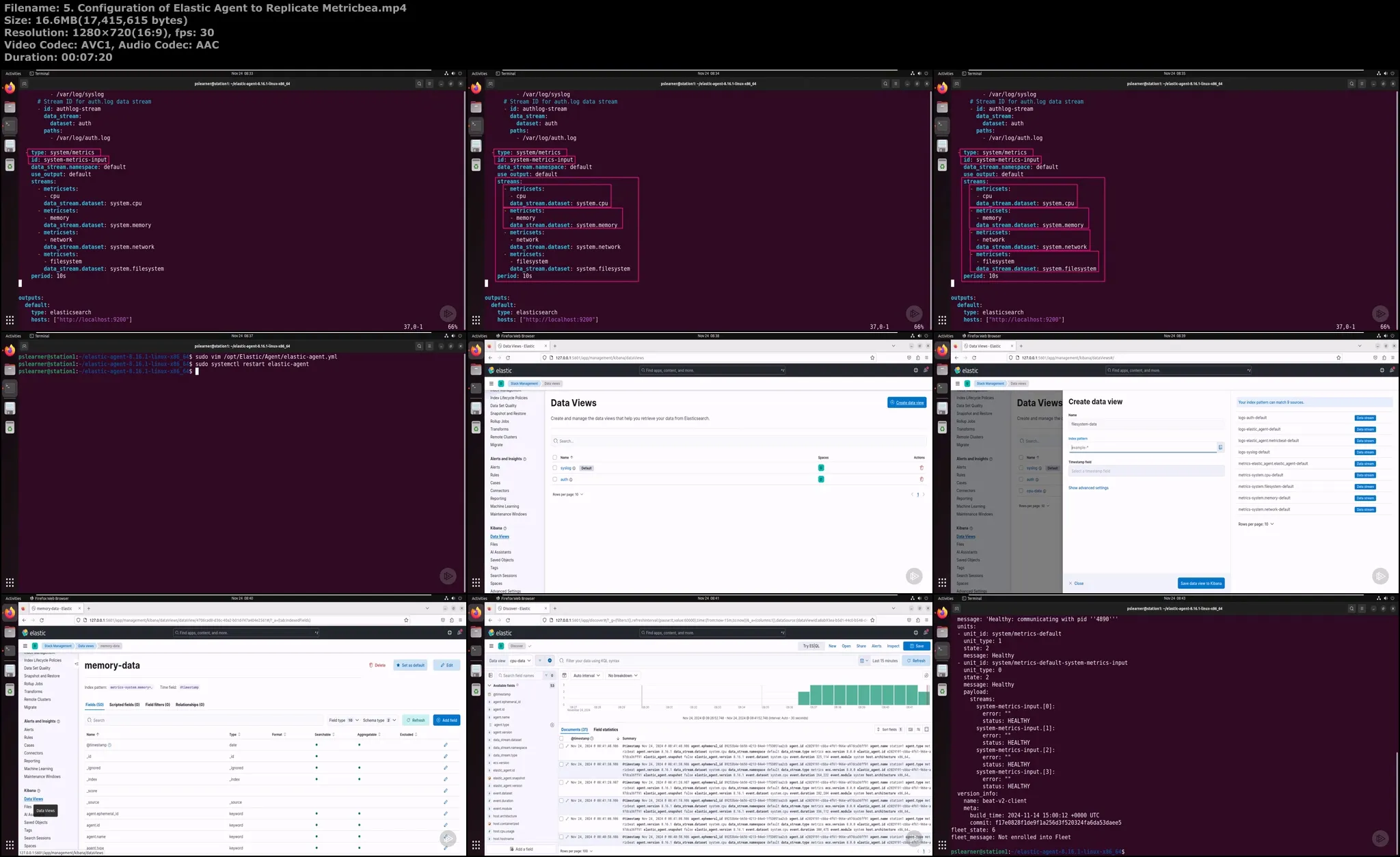Click the Create data view button
Image resolution: width=1400 pixels, height=857 pixels.
click(x=906, y=403)
